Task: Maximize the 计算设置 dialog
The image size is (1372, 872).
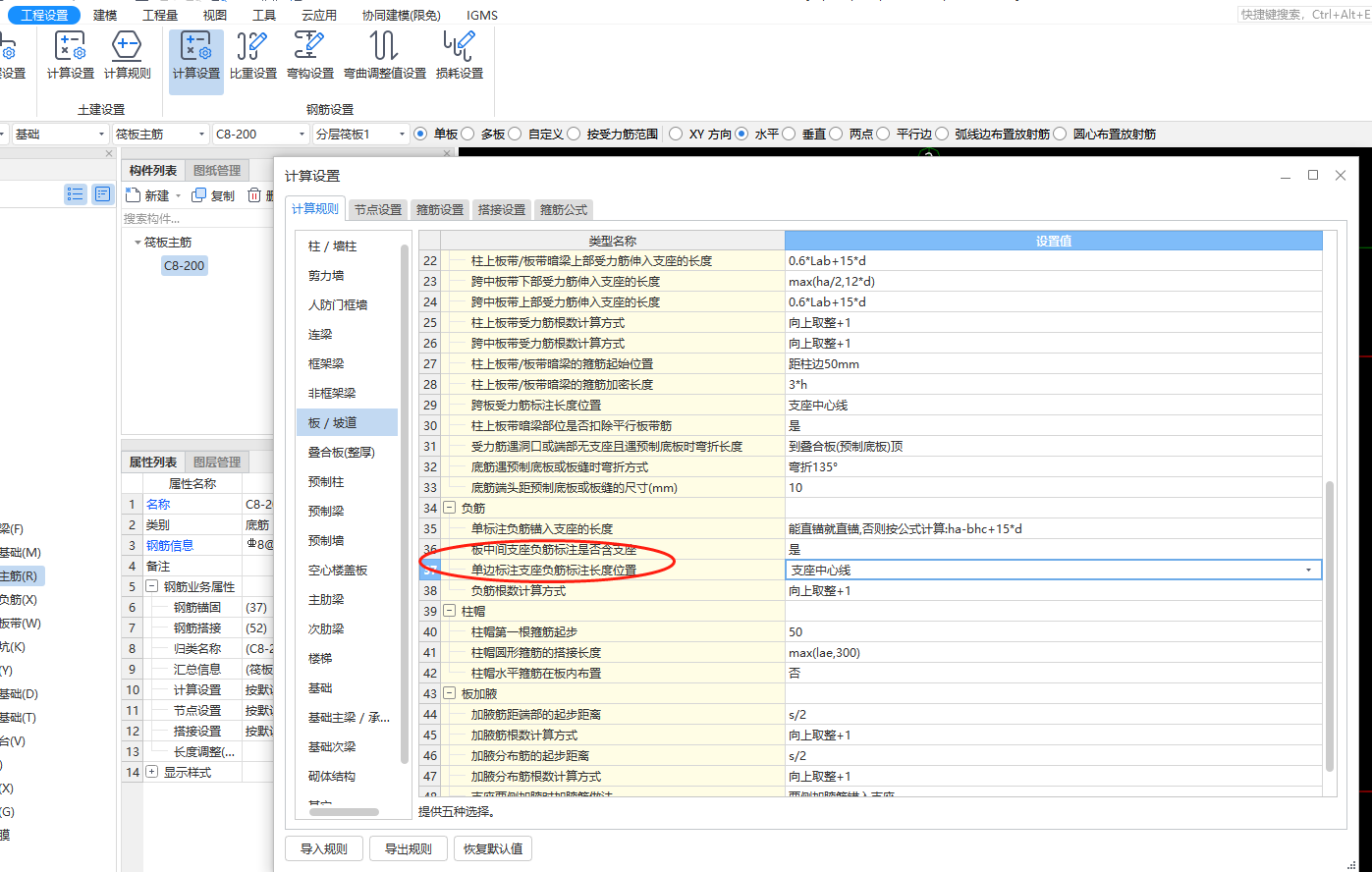Action: (1313, 175)
